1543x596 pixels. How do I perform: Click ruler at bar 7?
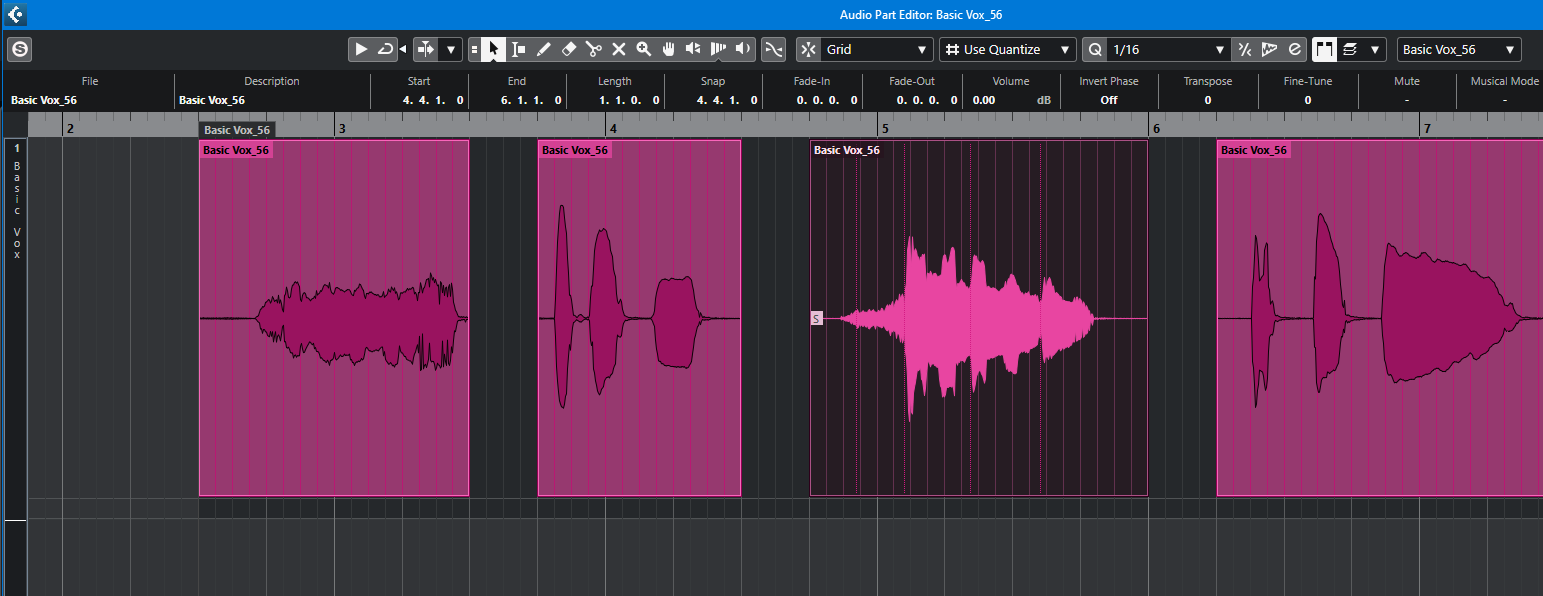tap(1427, 128)
